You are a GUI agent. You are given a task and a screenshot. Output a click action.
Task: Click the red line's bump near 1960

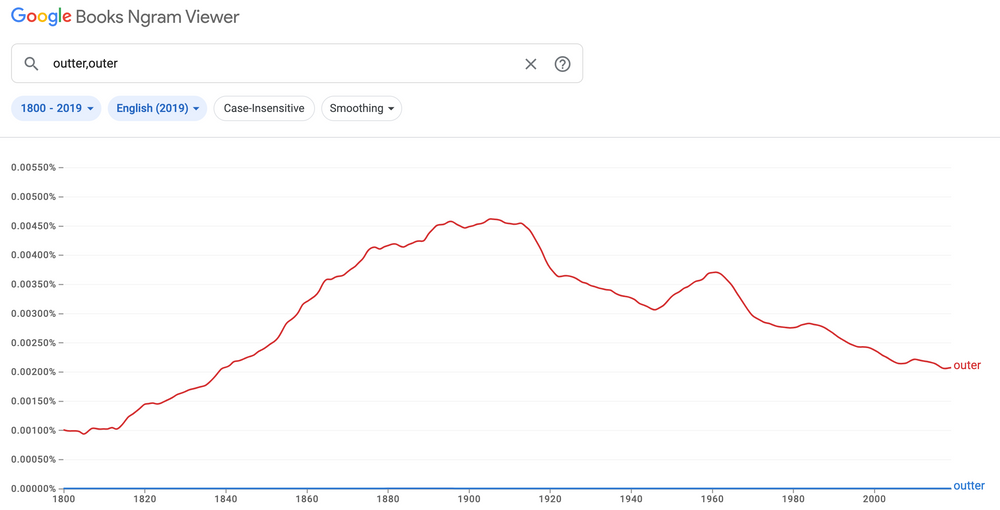pos(712,272)
